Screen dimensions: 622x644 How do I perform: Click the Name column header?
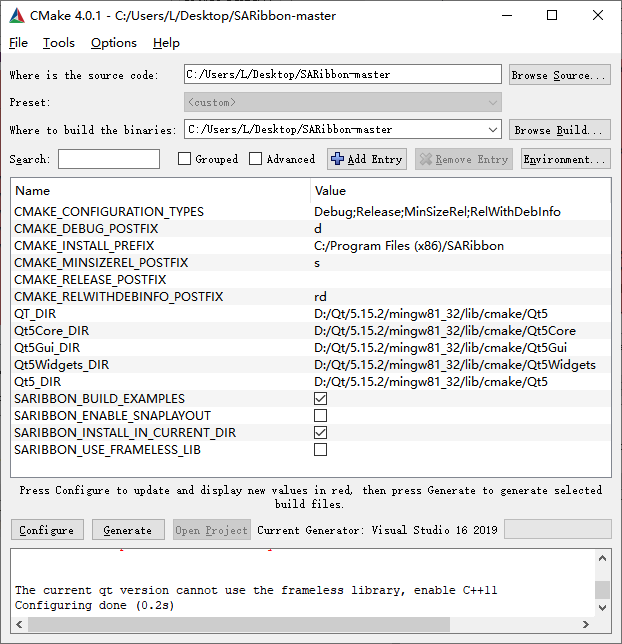pos(33,191)
